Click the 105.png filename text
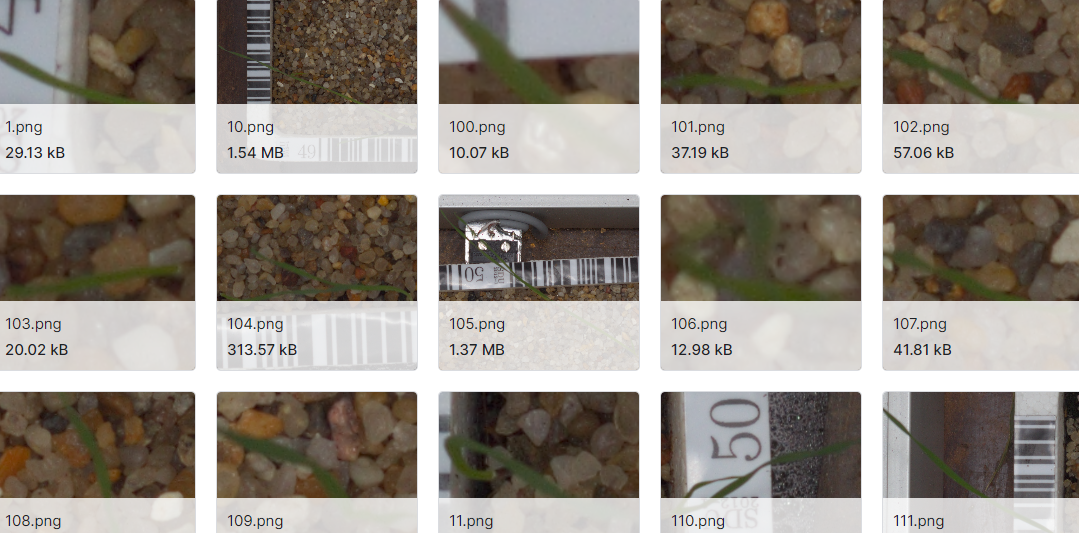Image resolution: width=1079 pixels, height=533 pixels. (x=478, y=324)
